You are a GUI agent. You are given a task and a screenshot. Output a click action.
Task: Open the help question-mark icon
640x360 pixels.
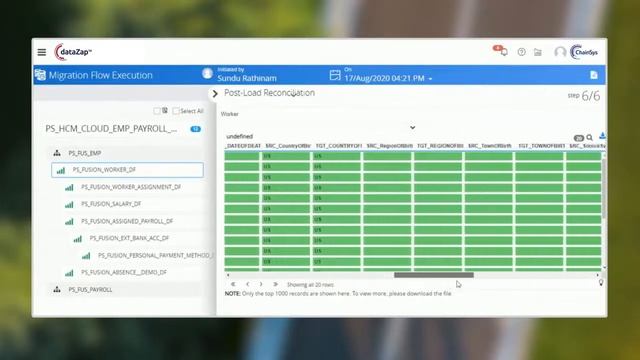point(521,52)
